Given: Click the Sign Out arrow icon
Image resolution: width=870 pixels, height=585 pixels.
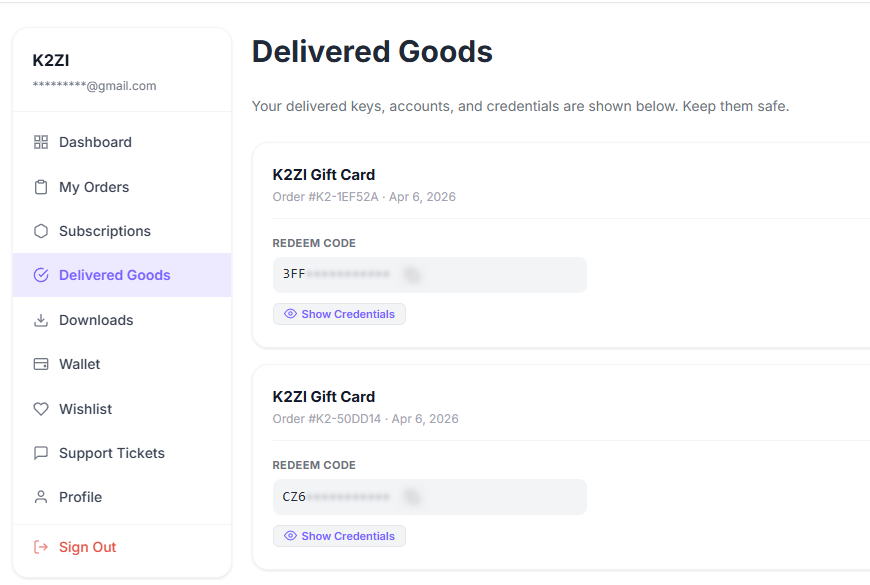Looking at the screenshot, I should [x=41, y=547].
